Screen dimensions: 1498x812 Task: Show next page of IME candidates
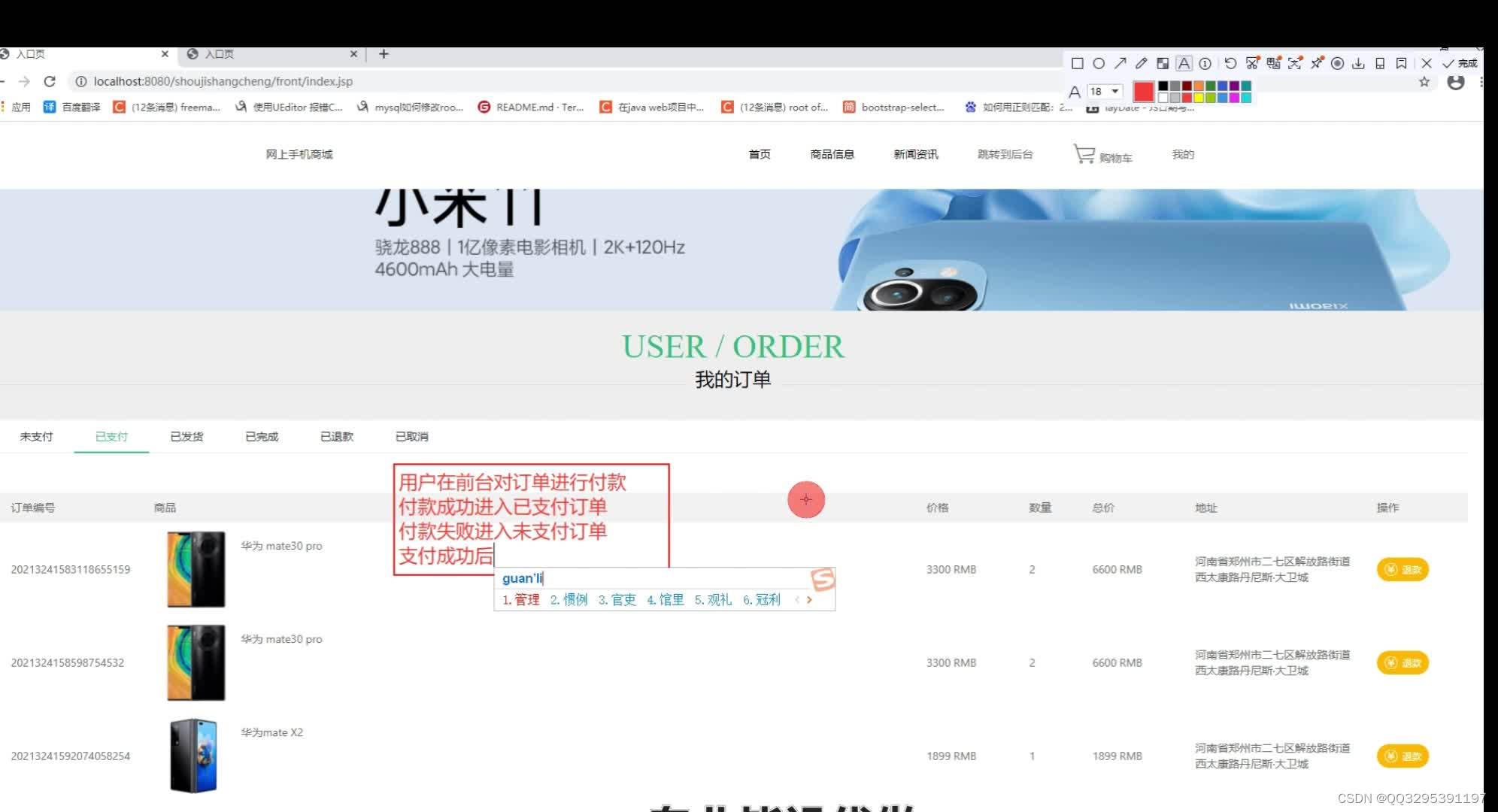tap(809, 599)
